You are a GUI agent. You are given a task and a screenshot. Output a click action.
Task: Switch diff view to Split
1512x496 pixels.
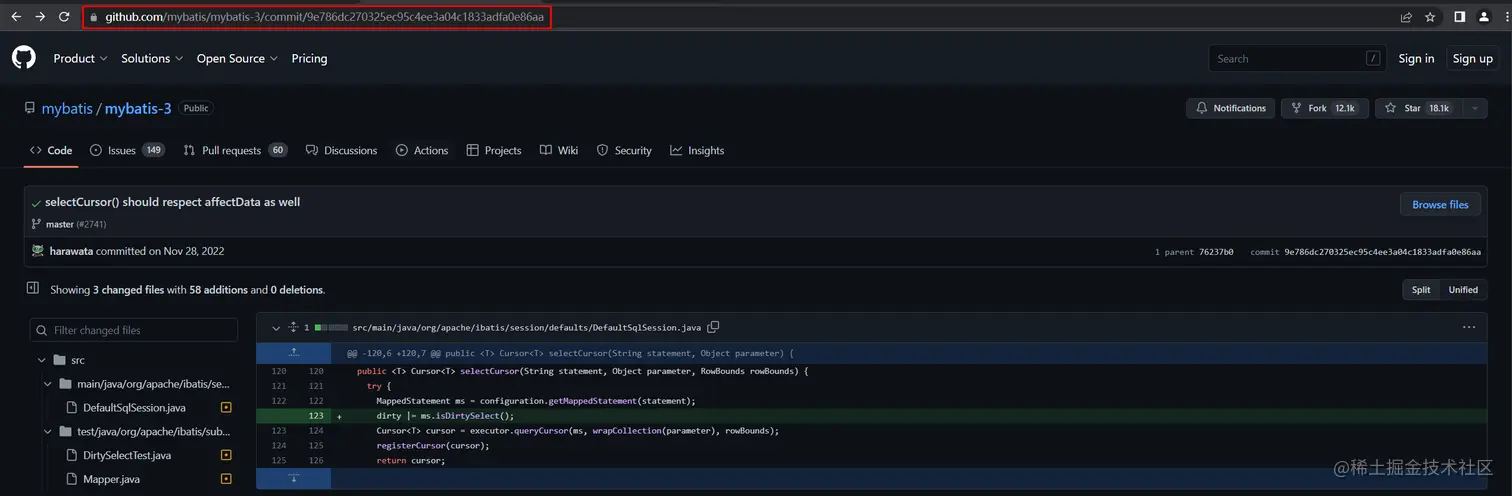1420,289
